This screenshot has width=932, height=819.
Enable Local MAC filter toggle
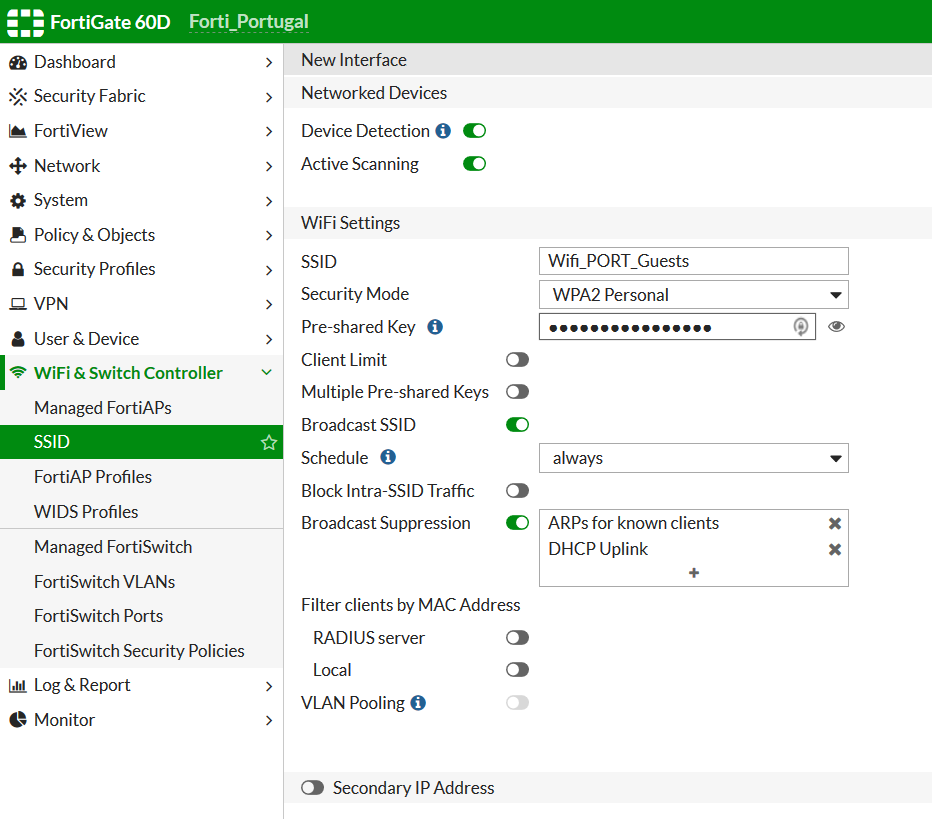(517, 670)
